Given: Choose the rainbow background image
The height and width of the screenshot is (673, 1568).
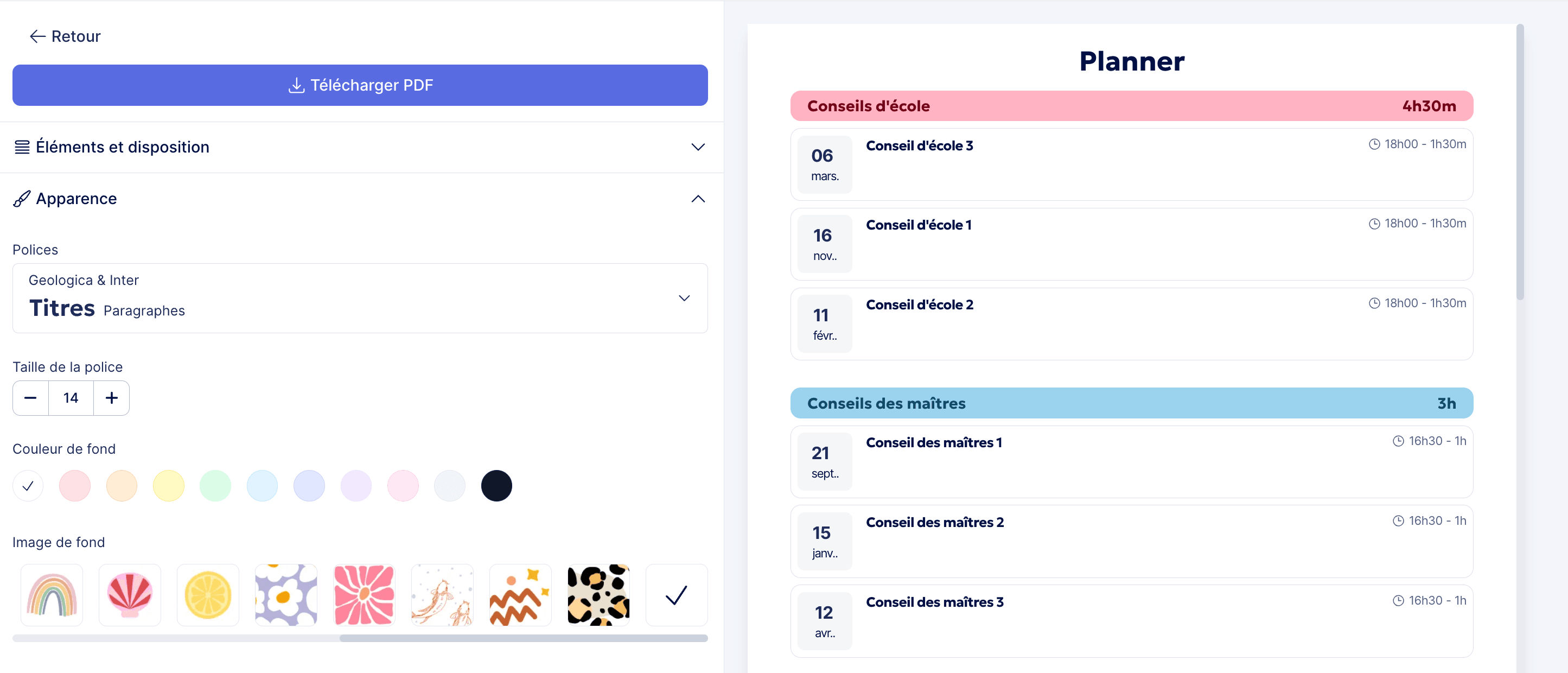Looking at the screenshot, I should pyautogui.click(x=51, y=594).
